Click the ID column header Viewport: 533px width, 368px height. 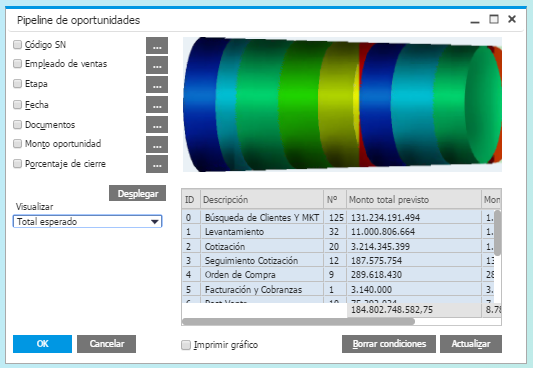(x=191, y=199)
